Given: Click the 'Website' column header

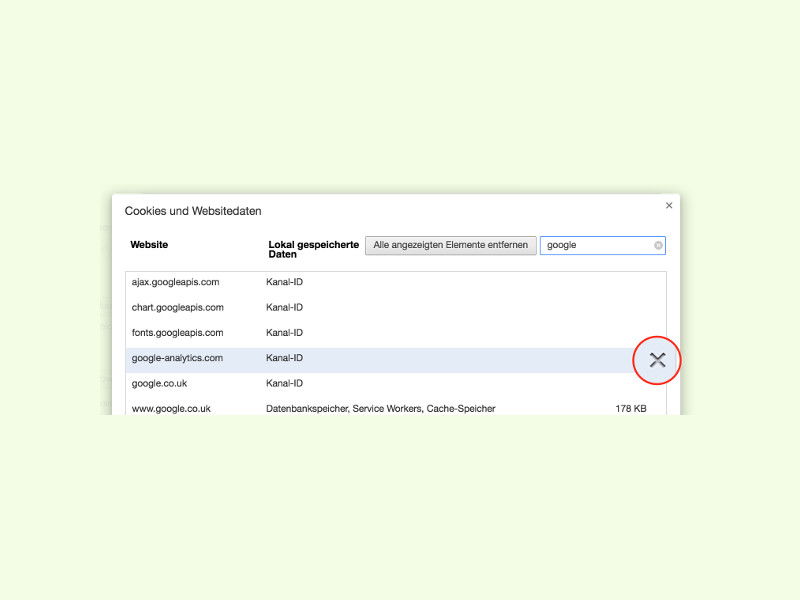Looking at the screenshot, I should (x=149, y=245).
